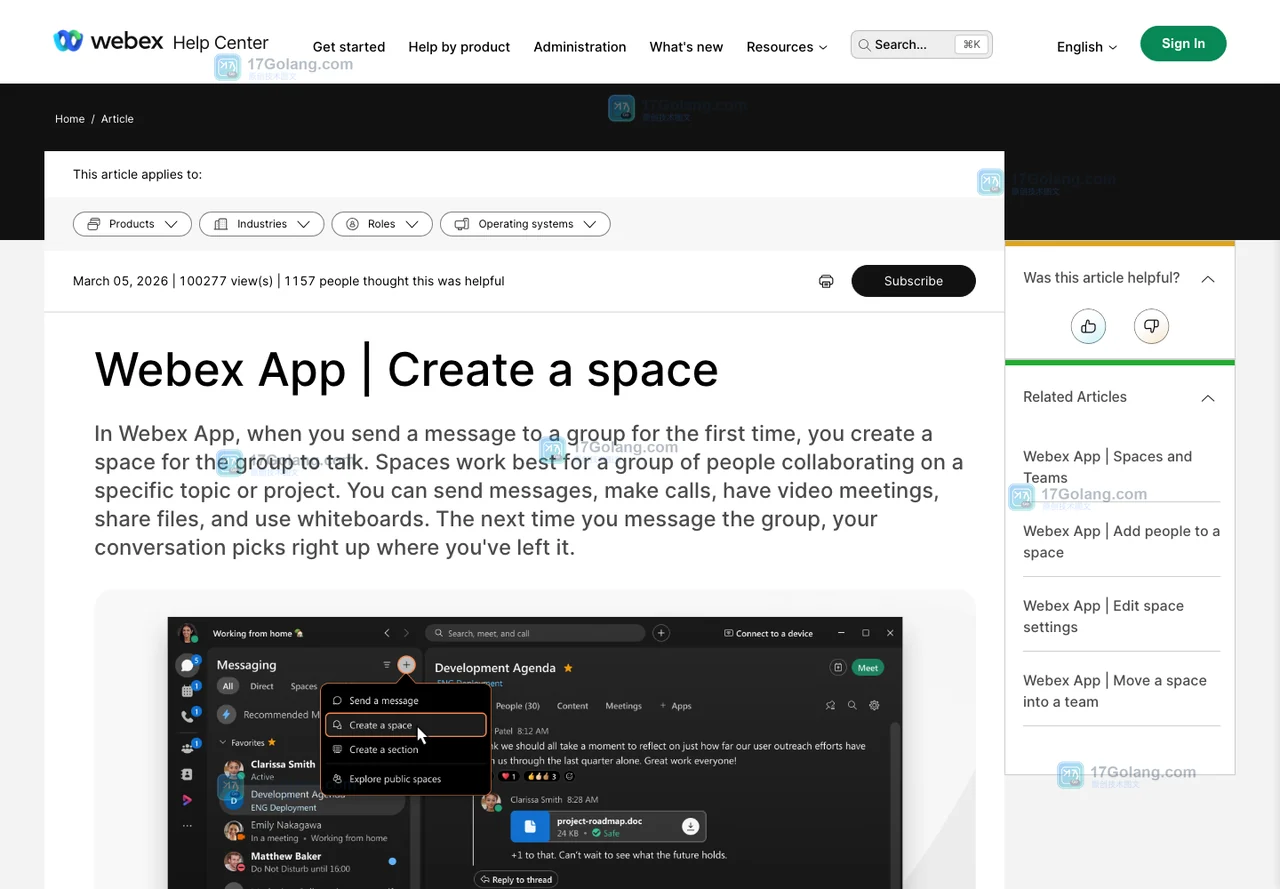Click the Search input field
This screenshot has width=1280, height=889.
coord(921,44)
